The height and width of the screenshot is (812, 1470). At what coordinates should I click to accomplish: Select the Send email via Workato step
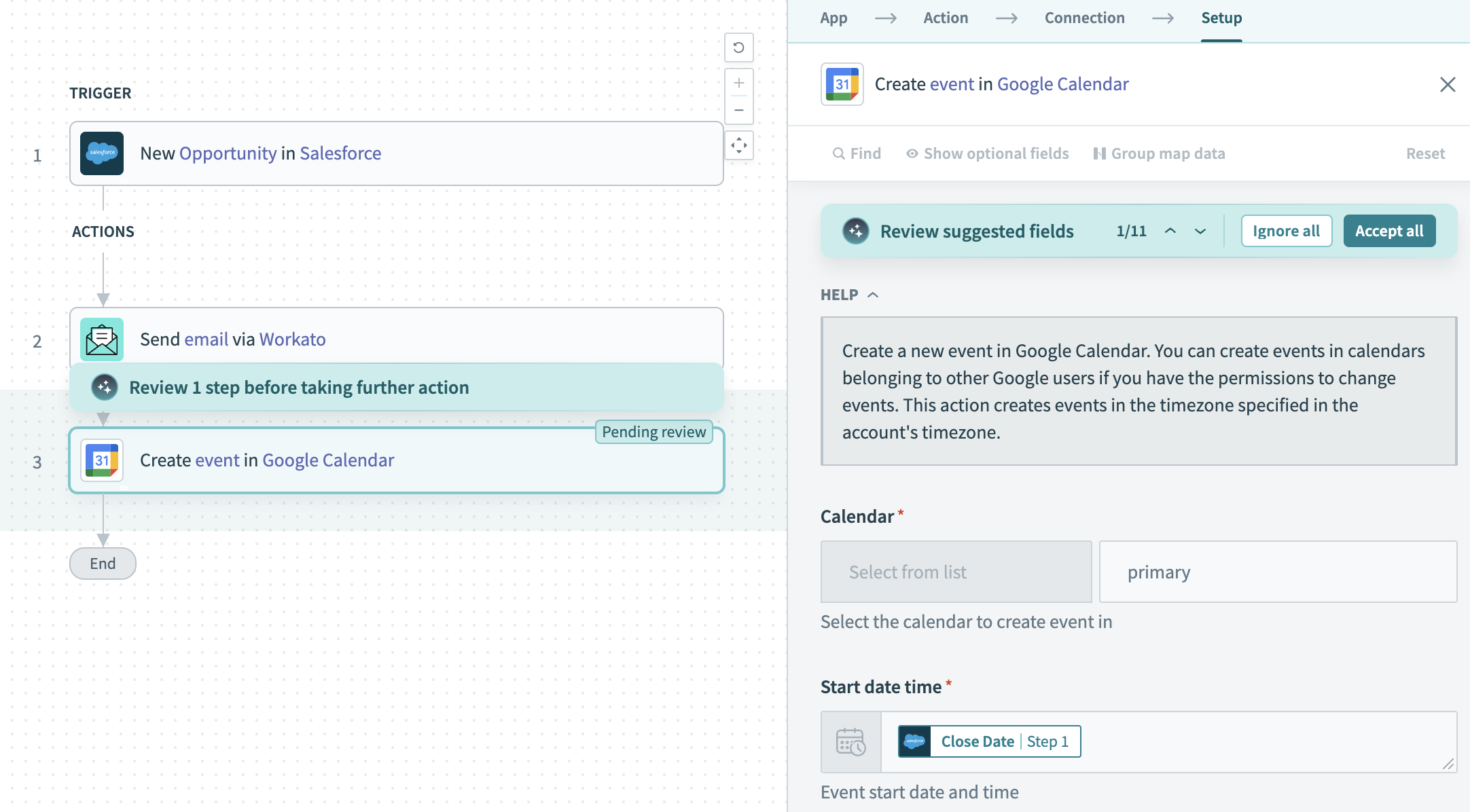(397, 336)
